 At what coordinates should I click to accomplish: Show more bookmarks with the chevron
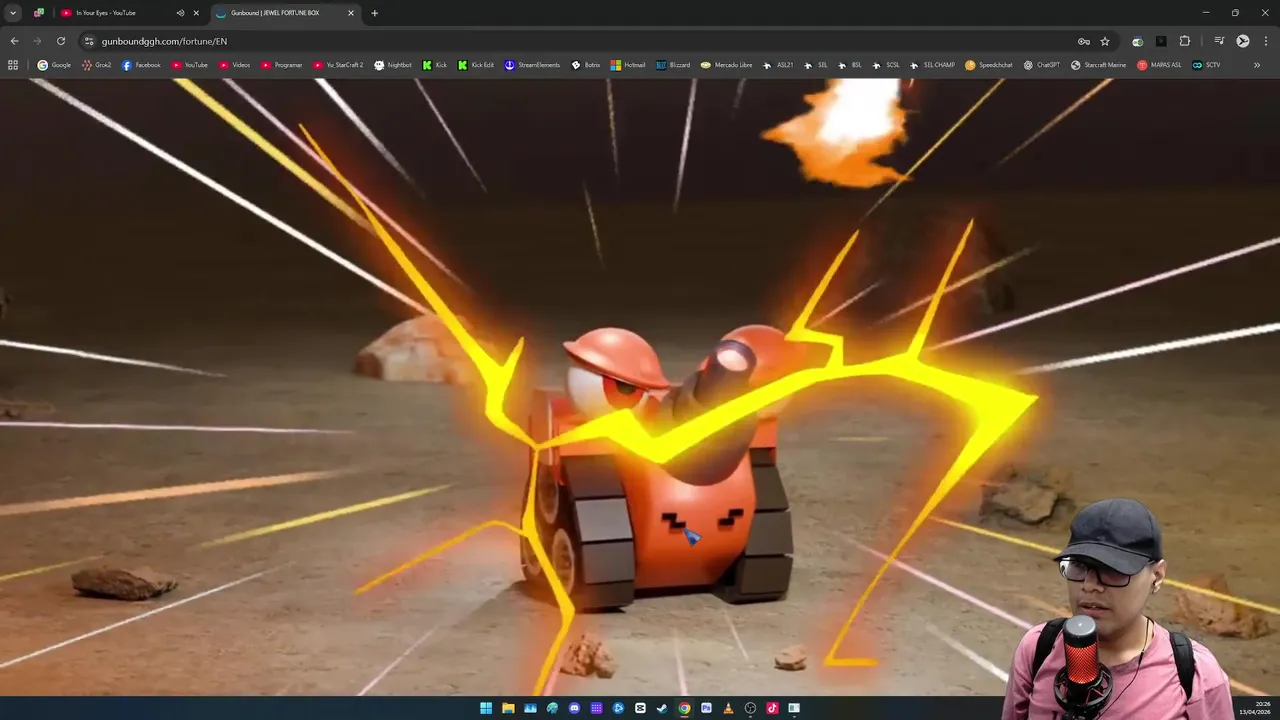click(1257, 65)
